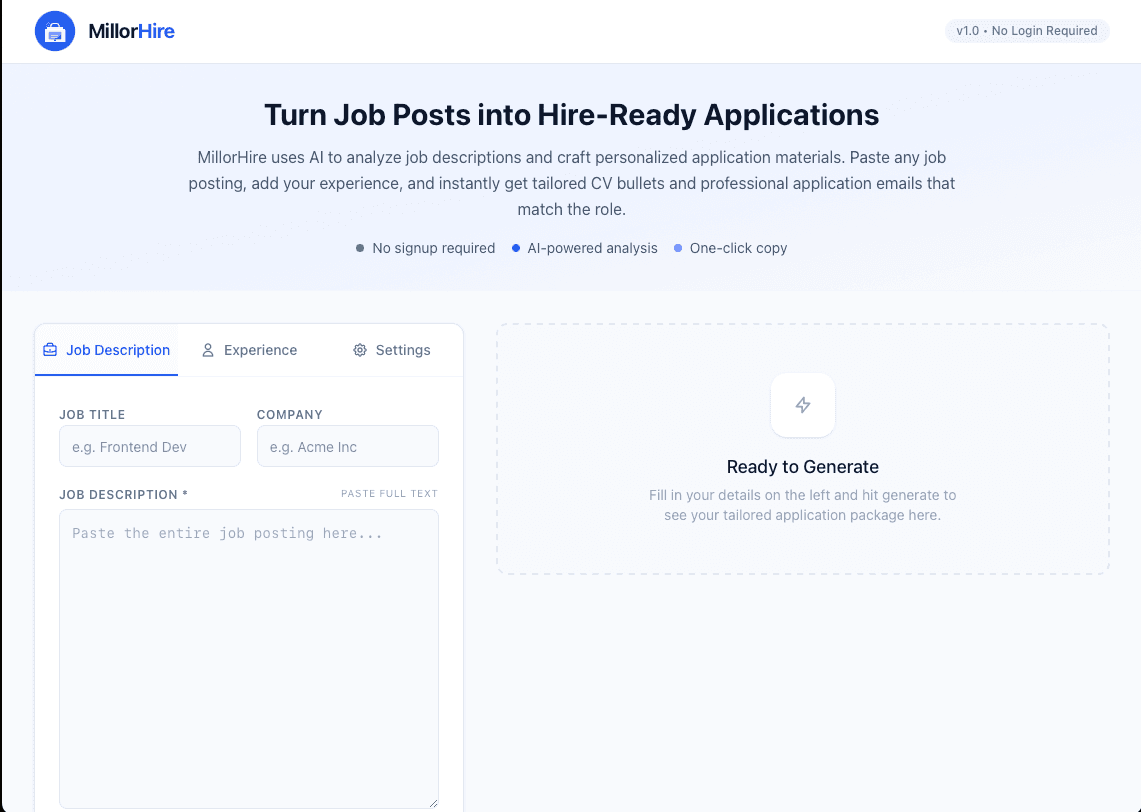This screenshot has width=1141, height=812.
Task: Click the blue dot beside AI-powered analysis
Action: 515,248
